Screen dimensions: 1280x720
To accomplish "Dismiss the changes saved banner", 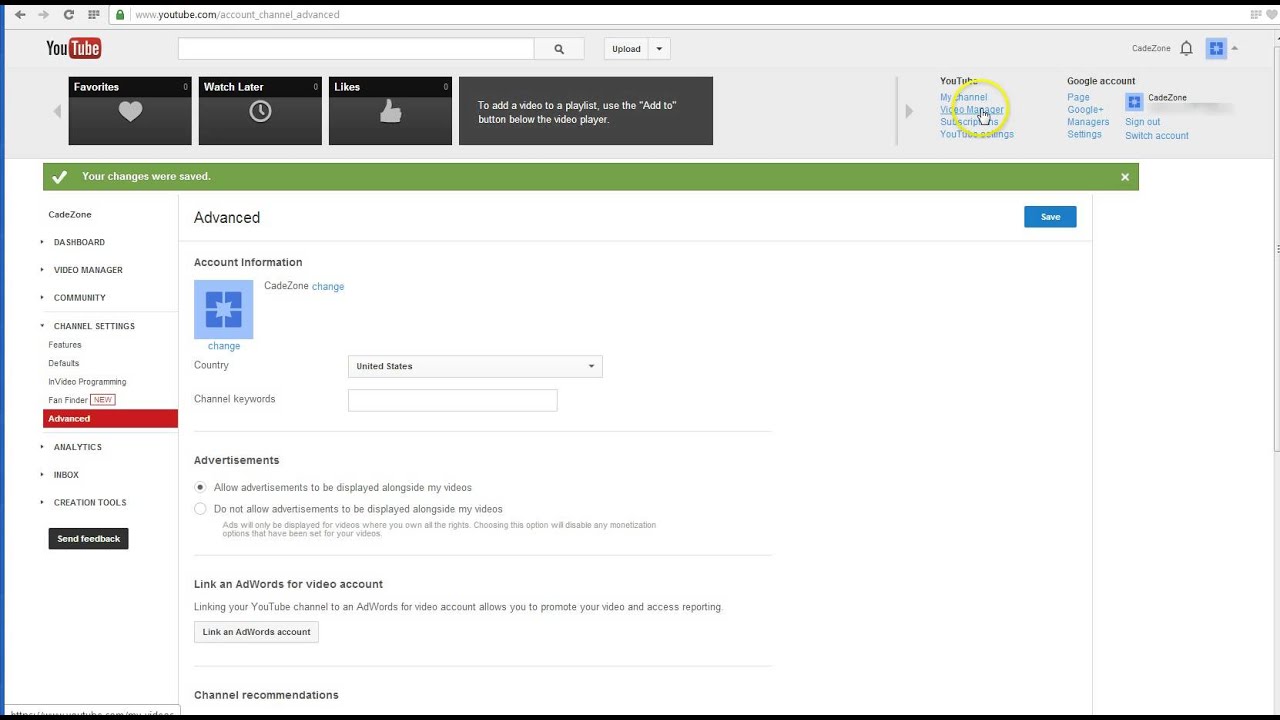I will point(1125,177).
